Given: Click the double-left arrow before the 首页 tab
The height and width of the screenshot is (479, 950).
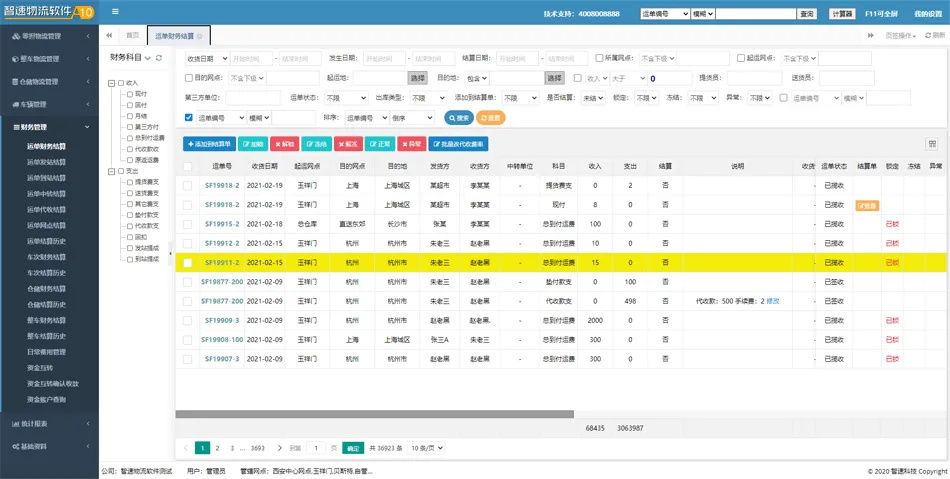Looking at the screenshot, I should [x=109, y=36].
